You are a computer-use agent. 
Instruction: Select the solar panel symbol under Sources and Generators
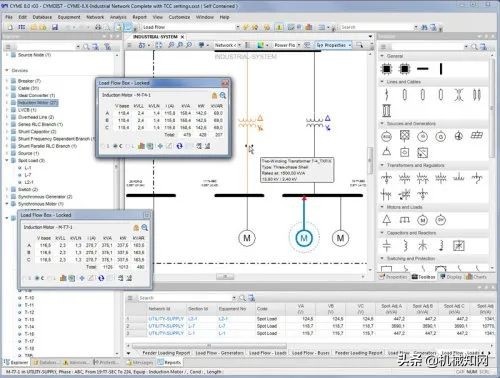477,135
